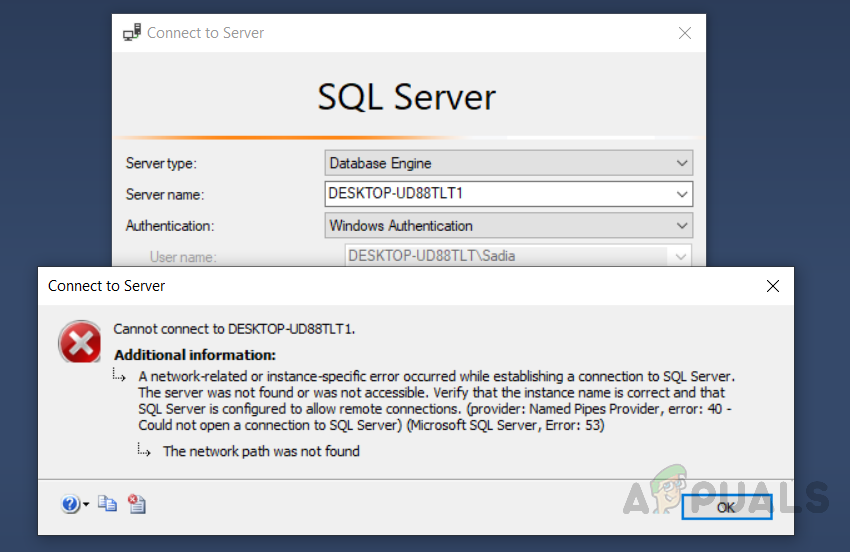Open the Authentication dropdown

681,226
